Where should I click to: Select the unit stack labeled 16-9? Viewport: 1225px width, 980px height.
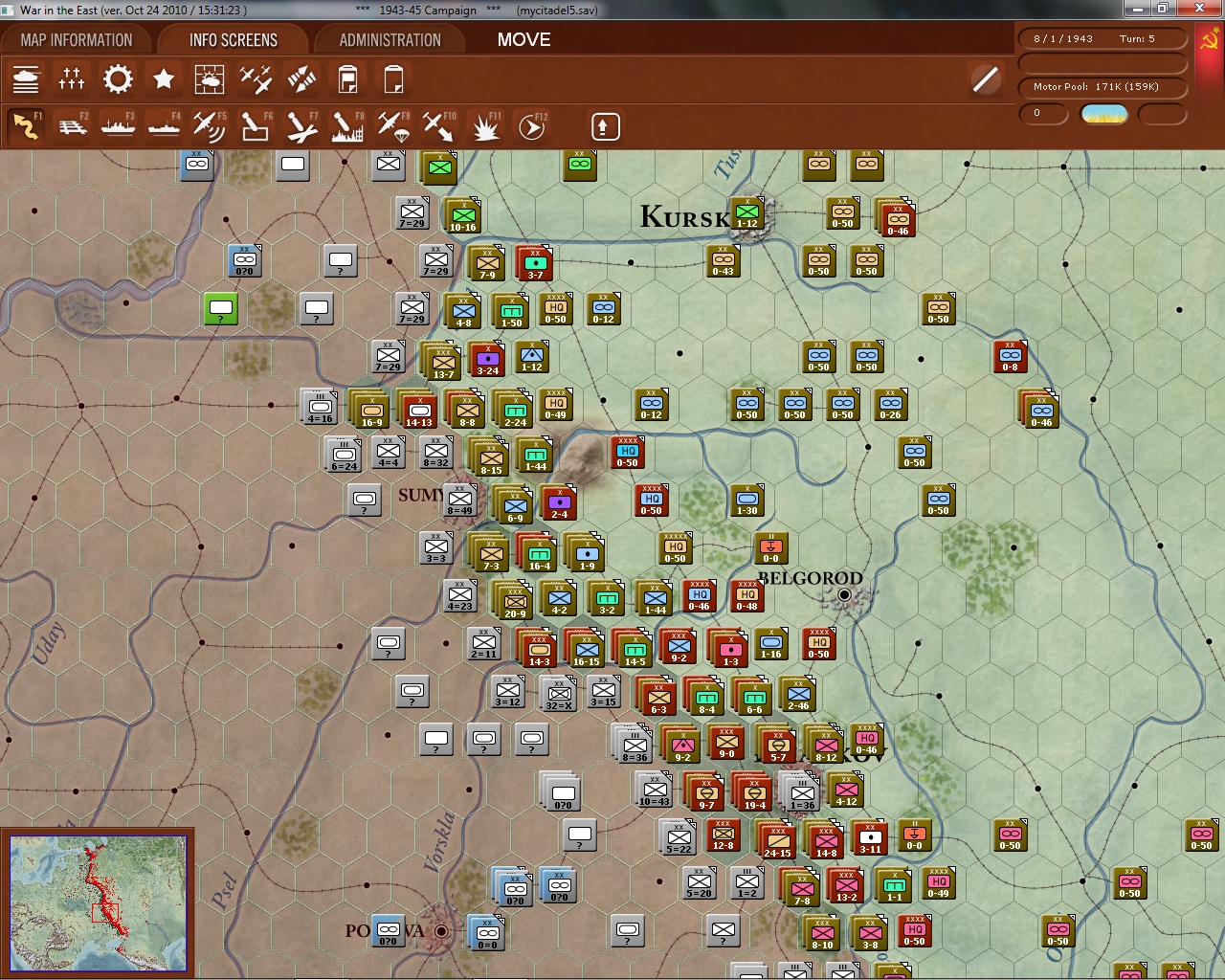[x=369, y=410]
